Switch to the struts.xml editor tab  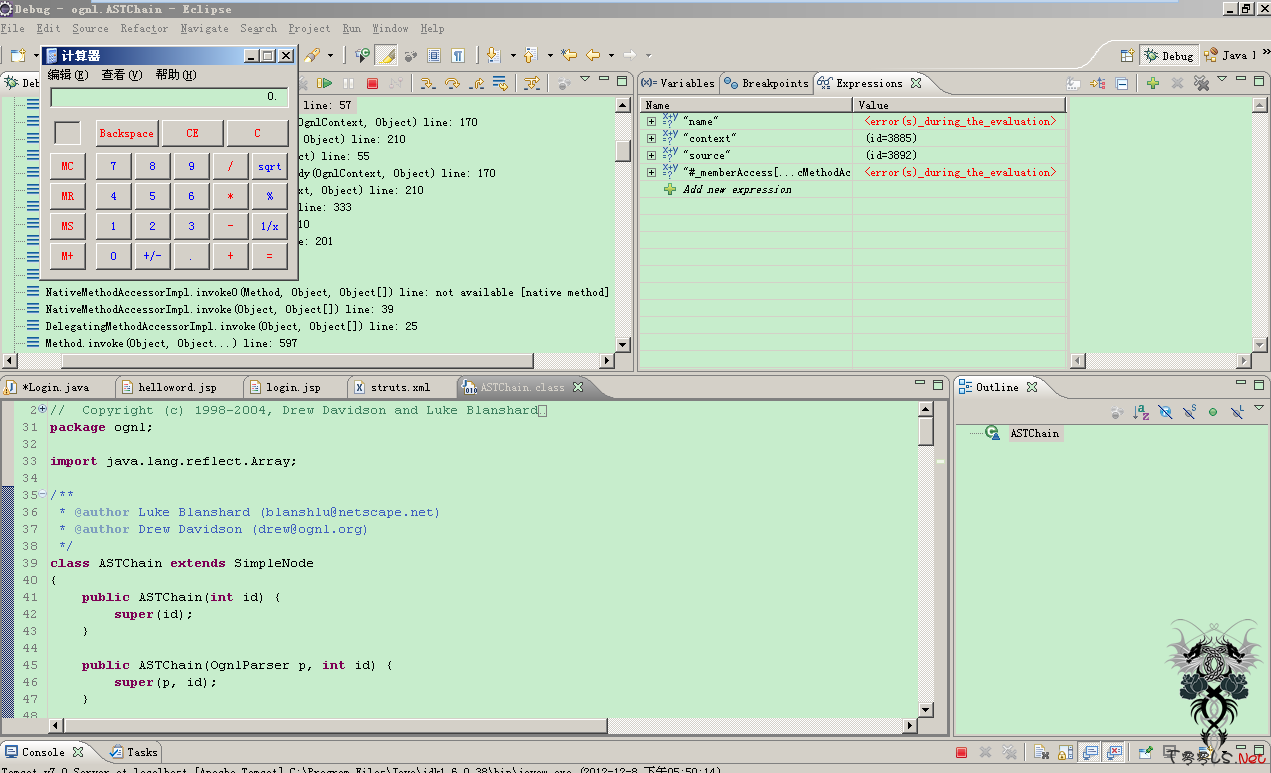pos(399,387)
